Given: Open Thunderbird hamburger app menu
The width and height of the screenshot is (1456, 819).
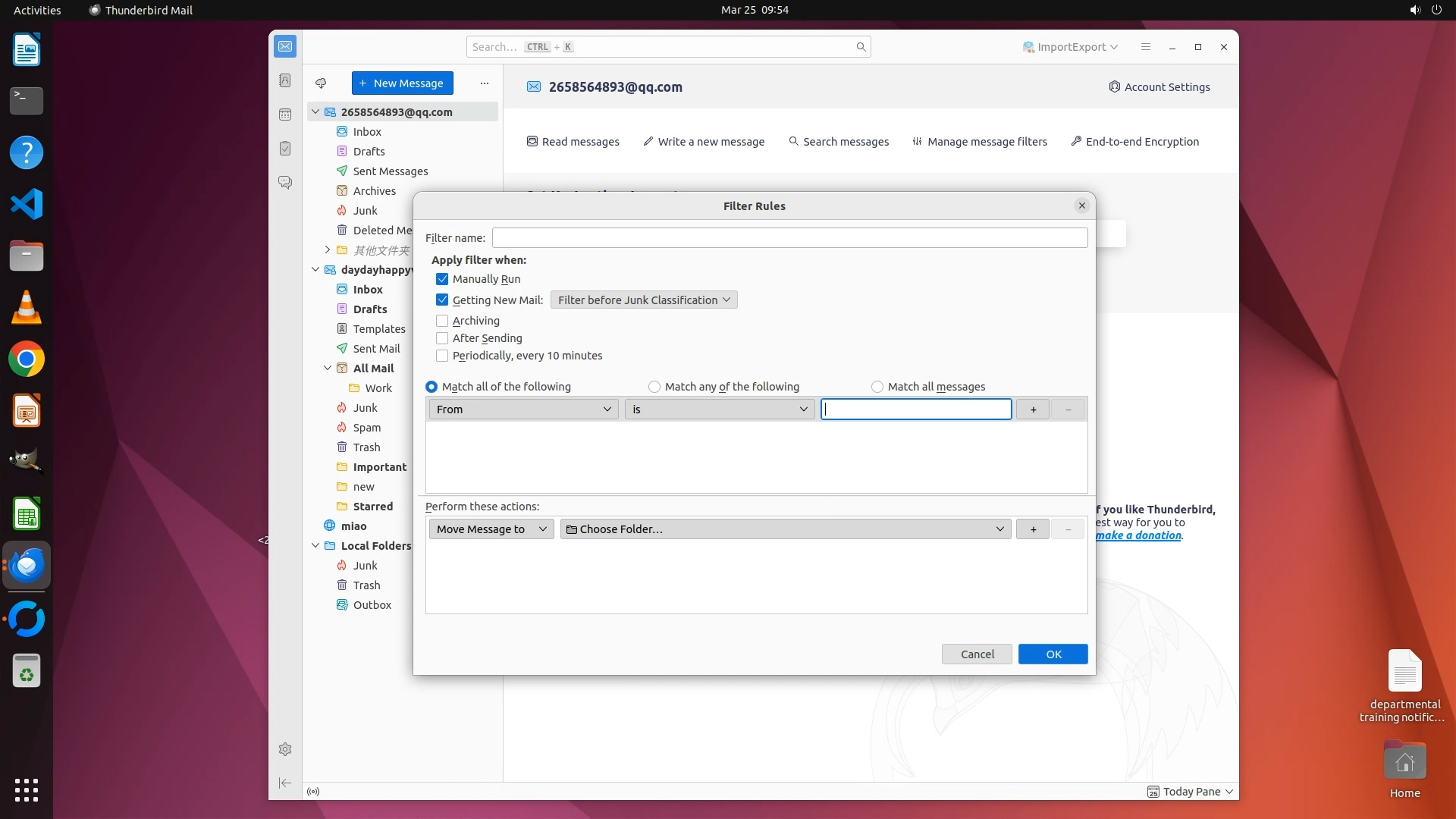Looking at the screenshot, I should pyautogui.click(x=1146, y=47).
